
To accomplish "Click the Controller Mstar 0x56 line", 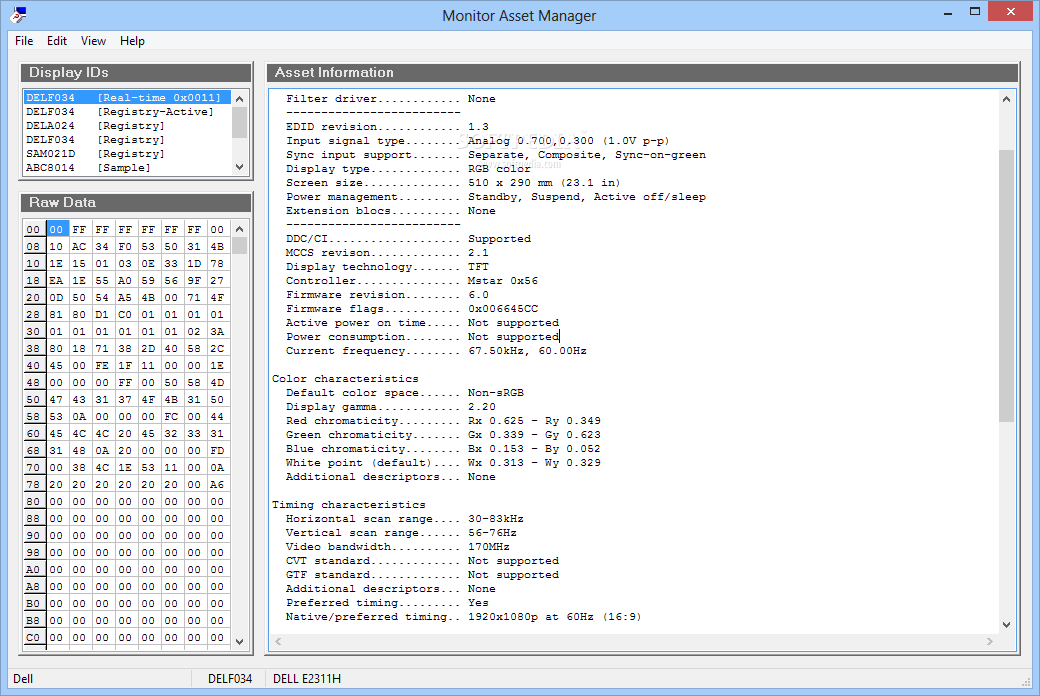I will tap(412, 281).
